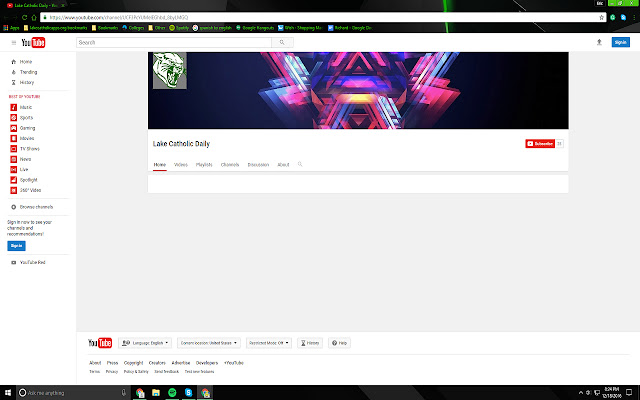The image size is (640, 400).
Task: Open the Home tab of the channel
Action: point(160,165)
